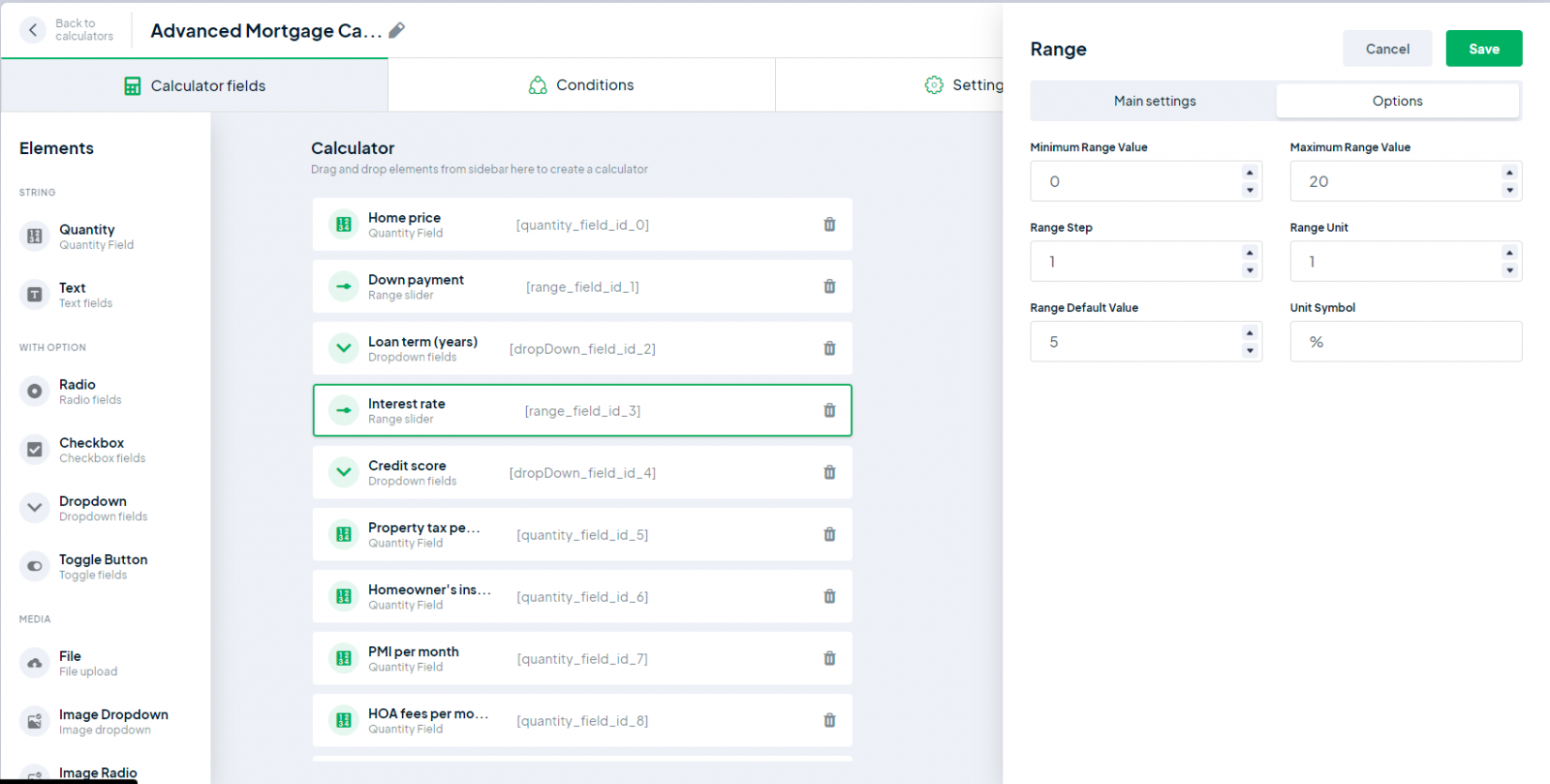
Task: Choose the Dropdown element in the sidebar
Action: (92, 508)
